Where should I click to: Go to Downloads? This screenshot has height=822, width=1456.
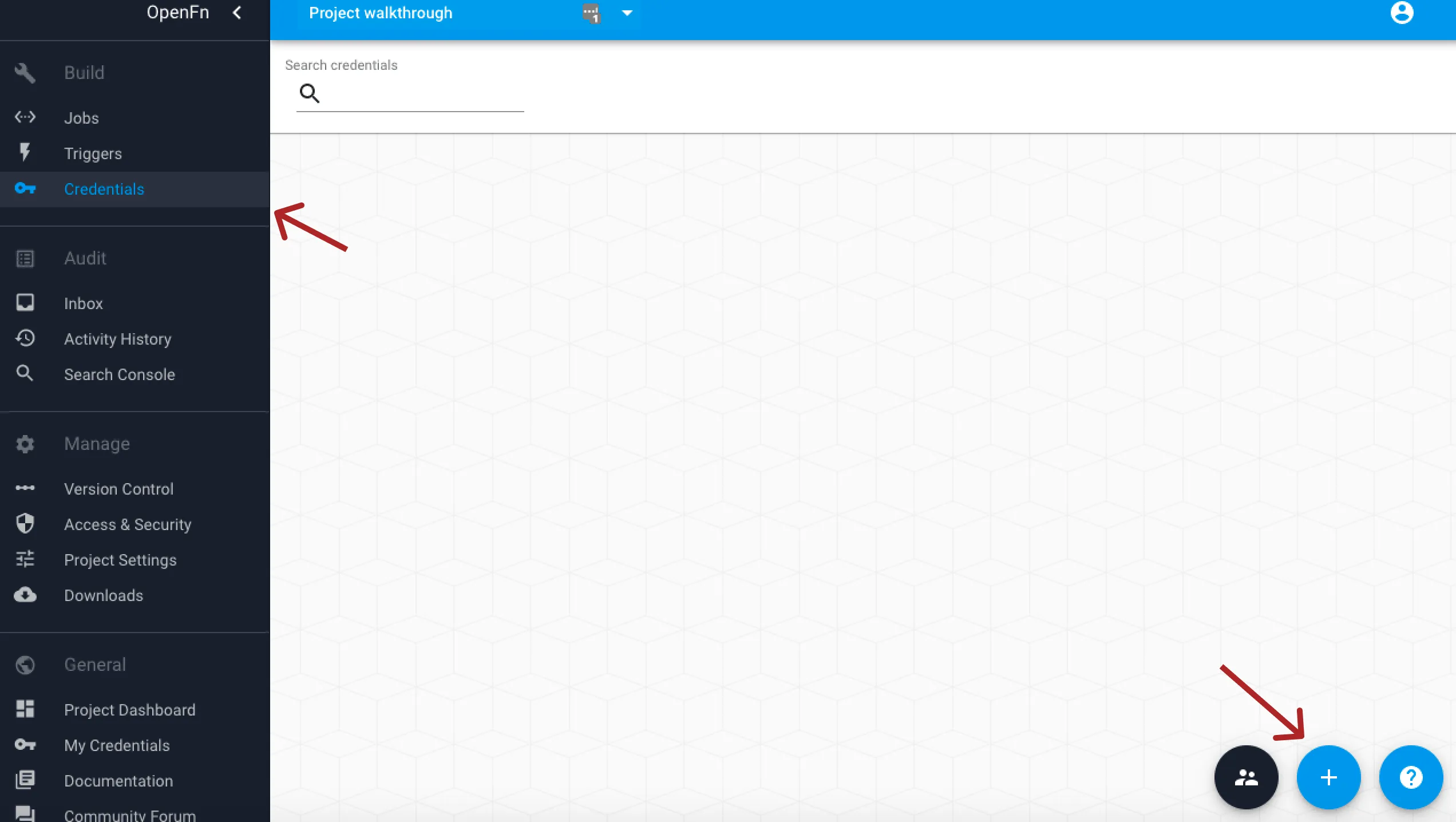click(134, 595)
